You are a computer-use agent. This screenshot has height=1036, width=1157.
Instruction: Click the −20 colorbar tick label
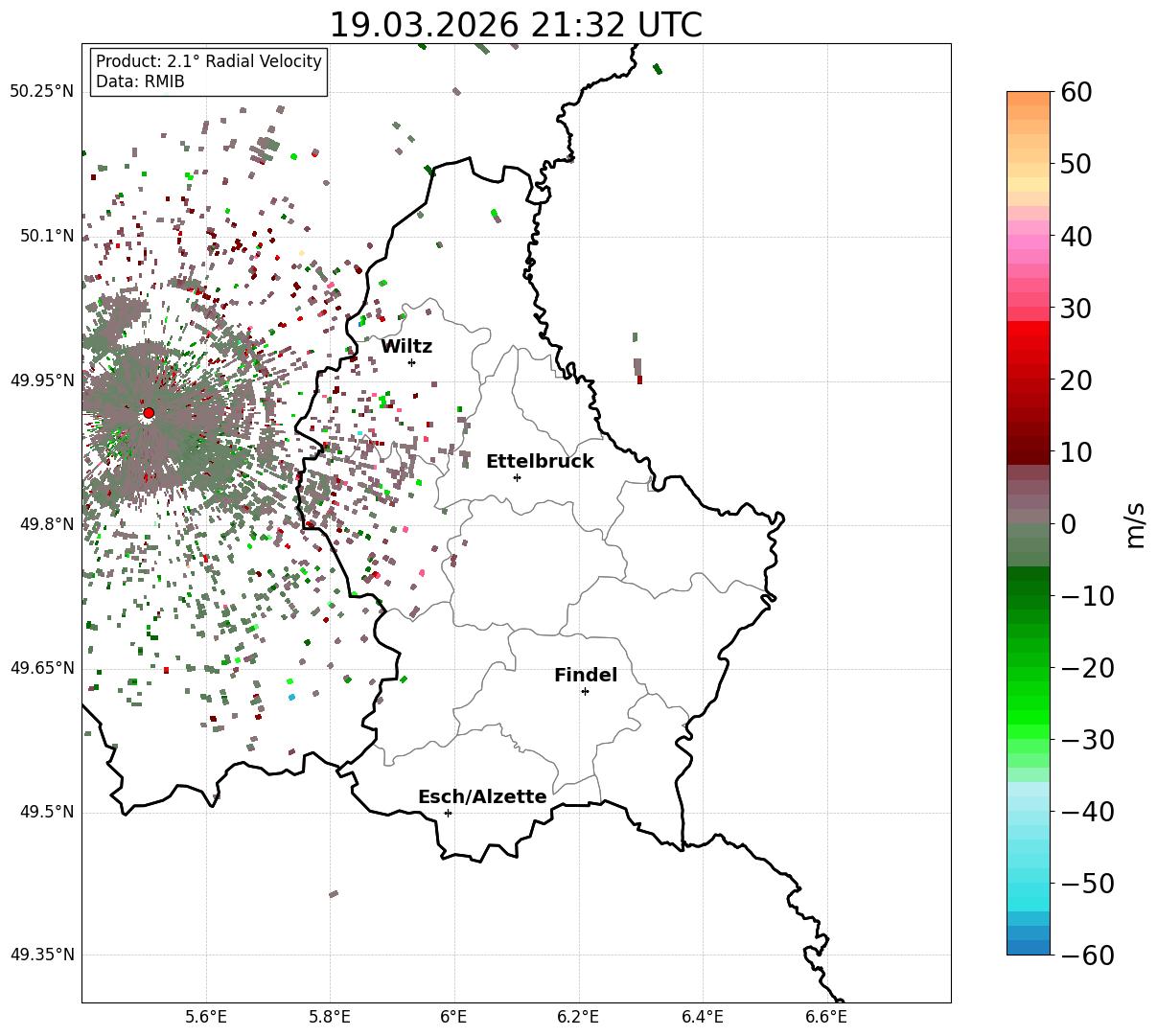1087,668
